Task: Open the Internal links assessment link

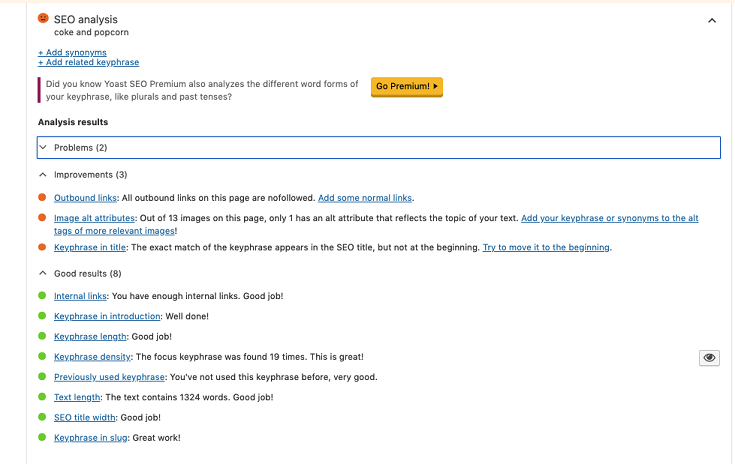Action: tap(80, 296)
